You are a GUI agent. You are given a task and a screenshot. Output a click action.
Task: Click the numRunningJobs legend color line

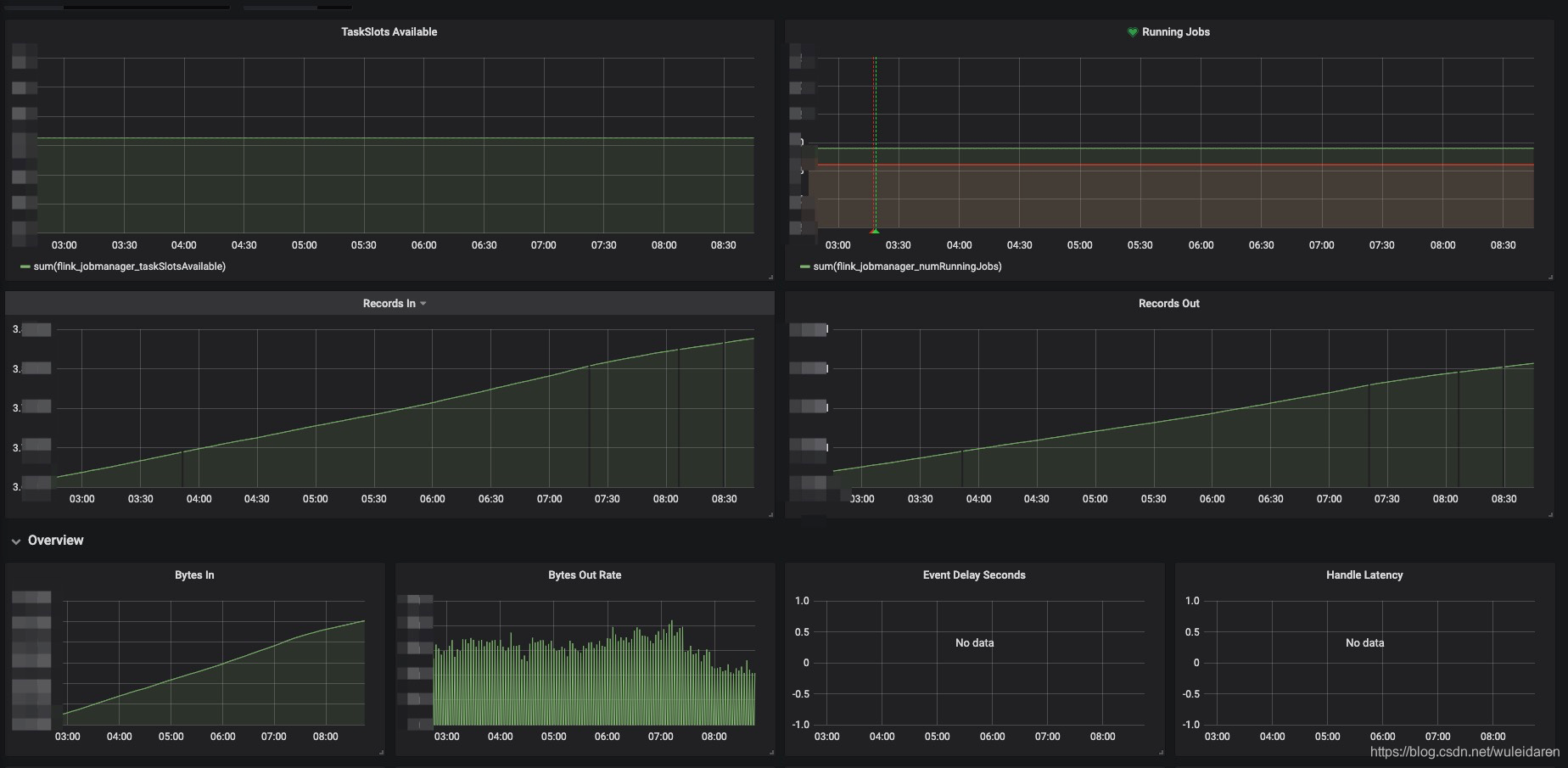[804, 266]
